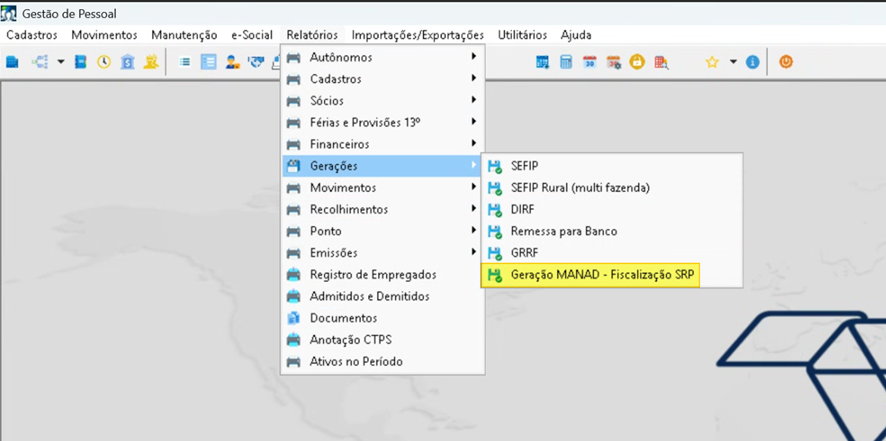The height and width of the screenshot is (441, 886).
Task: Expand Férias e Provisões 13º submenu
Action: (x=383, y=122)
